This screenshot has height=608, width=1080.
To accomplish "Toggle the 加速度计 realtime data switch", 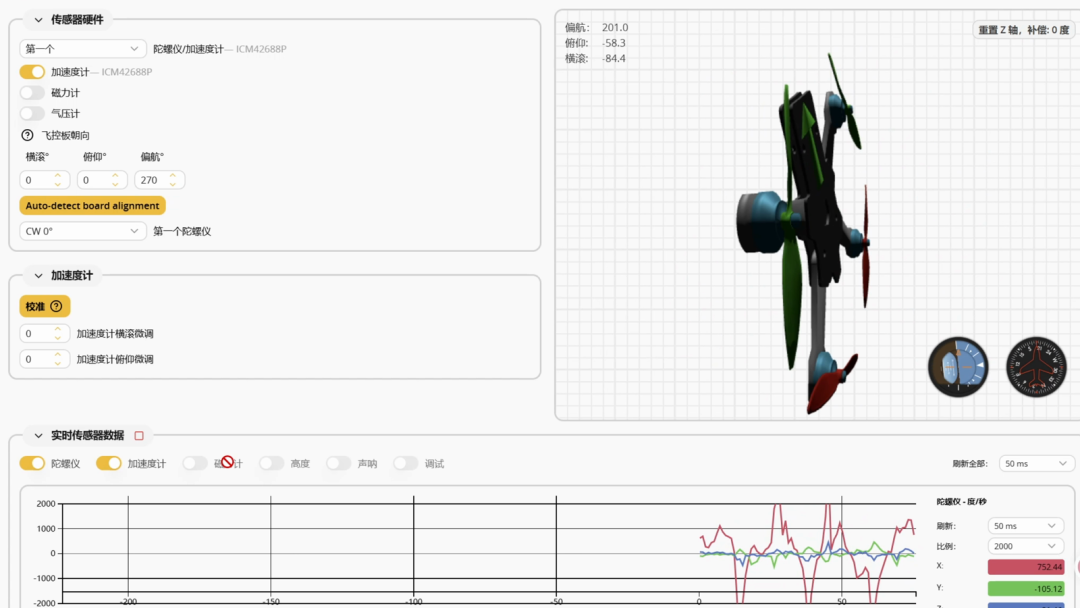I will (109, 463).
